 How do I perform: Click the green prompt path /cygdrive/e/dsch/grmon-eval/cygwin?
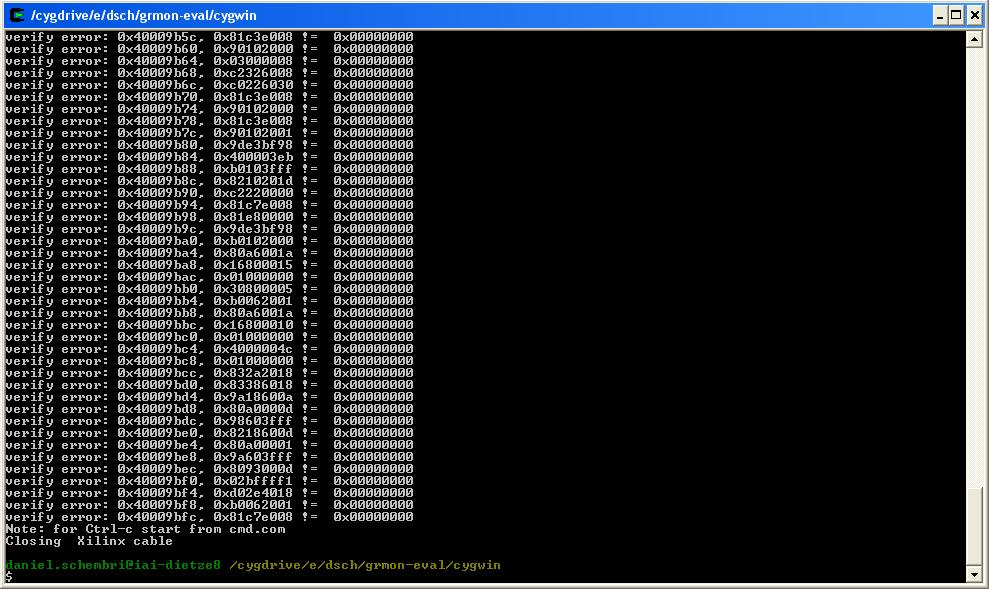coord(365,565)
